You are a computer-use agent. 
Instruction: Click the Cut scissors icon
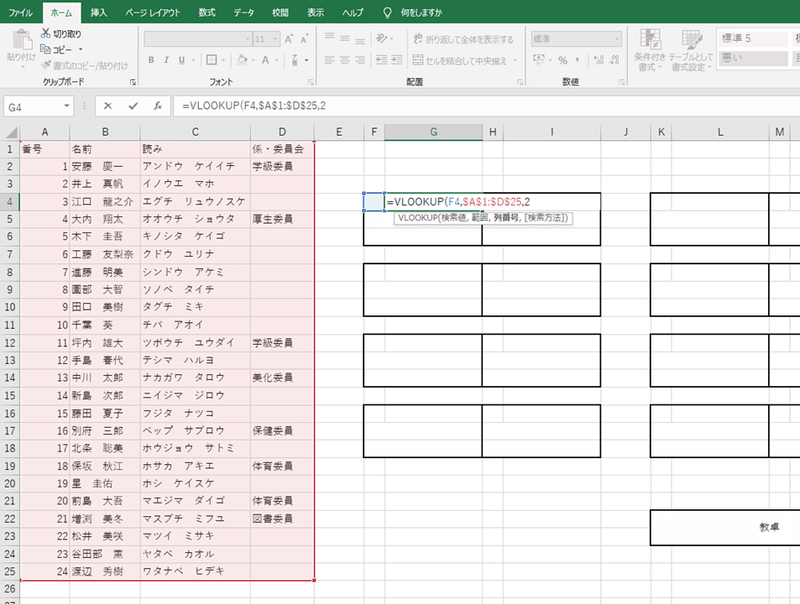(x=46, y=33)
